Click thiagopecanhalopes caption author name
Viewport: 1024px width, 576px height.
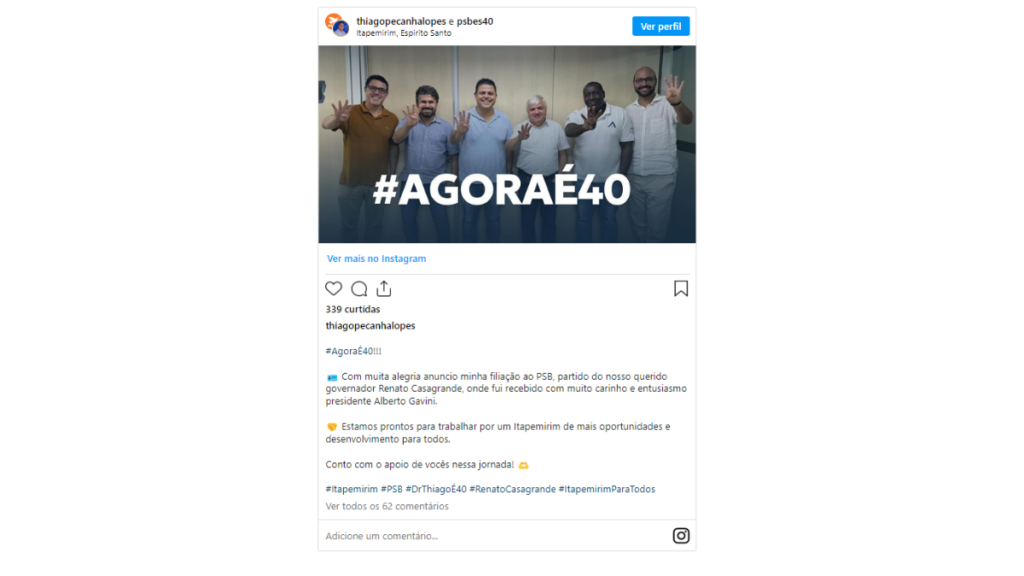370,325
